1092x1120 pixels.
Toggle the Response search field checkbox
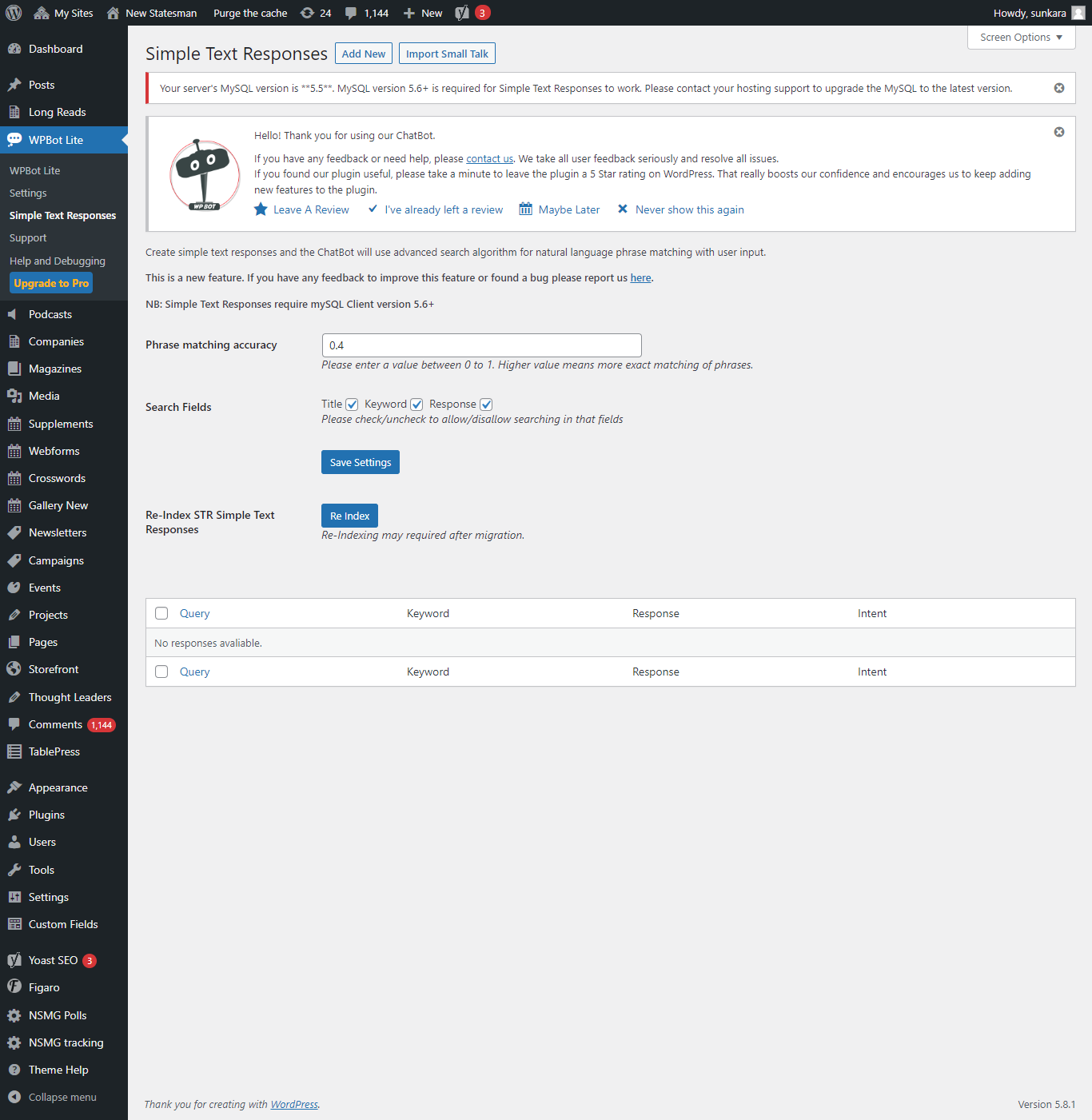click(x=486, y=405)
